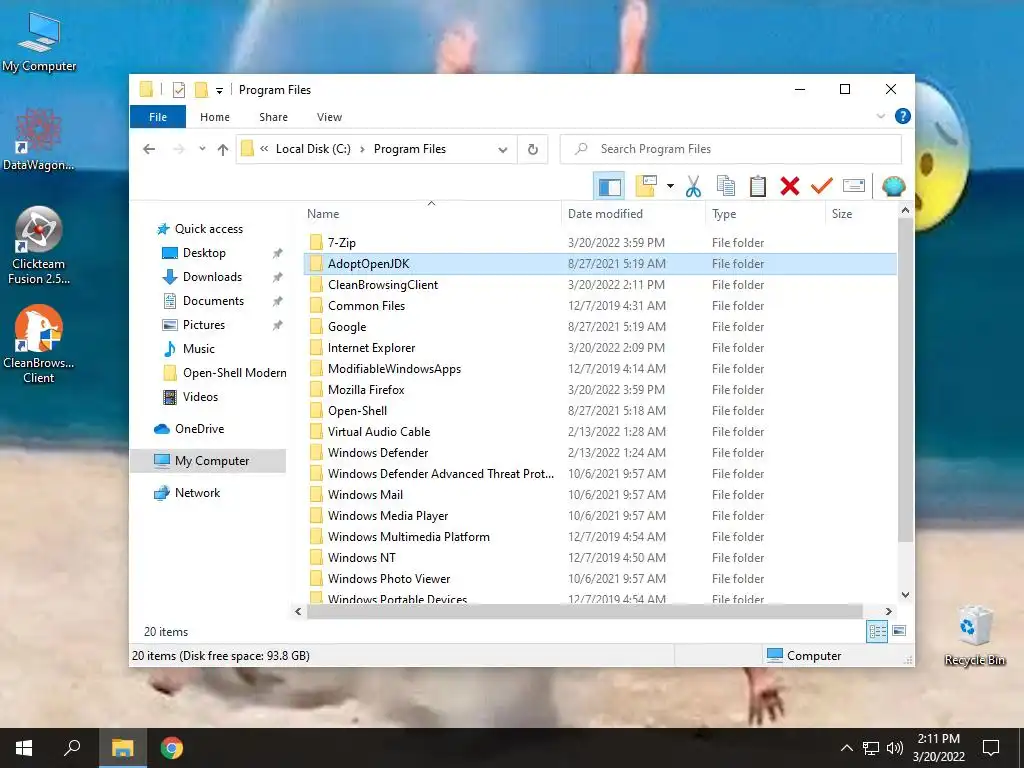The image size is (1024, 768).
Task: Click the volume speaker tray icon
Action: (x=895, y=748)
